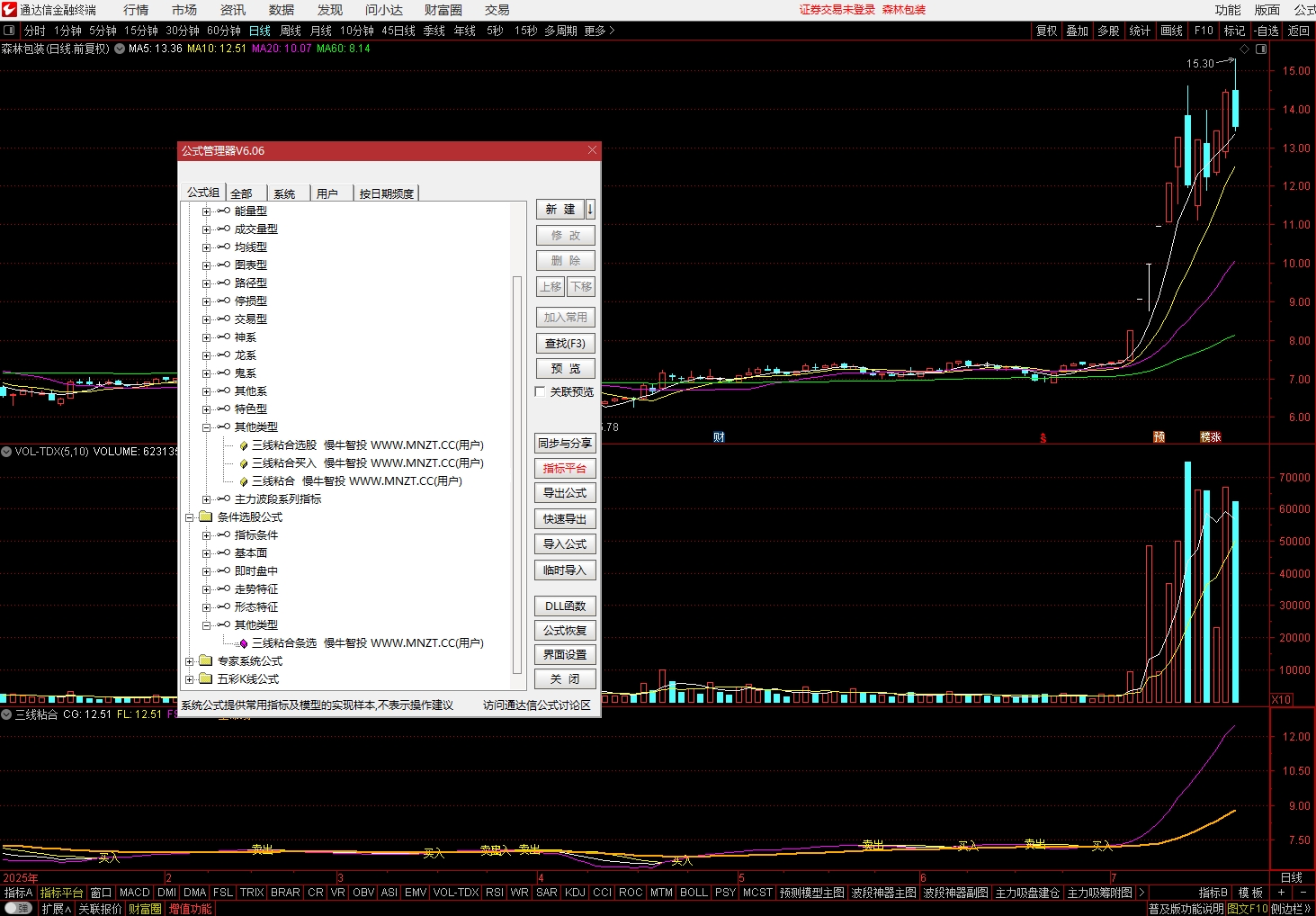Click the node icon beside 基本面

[x=223, y=552]
